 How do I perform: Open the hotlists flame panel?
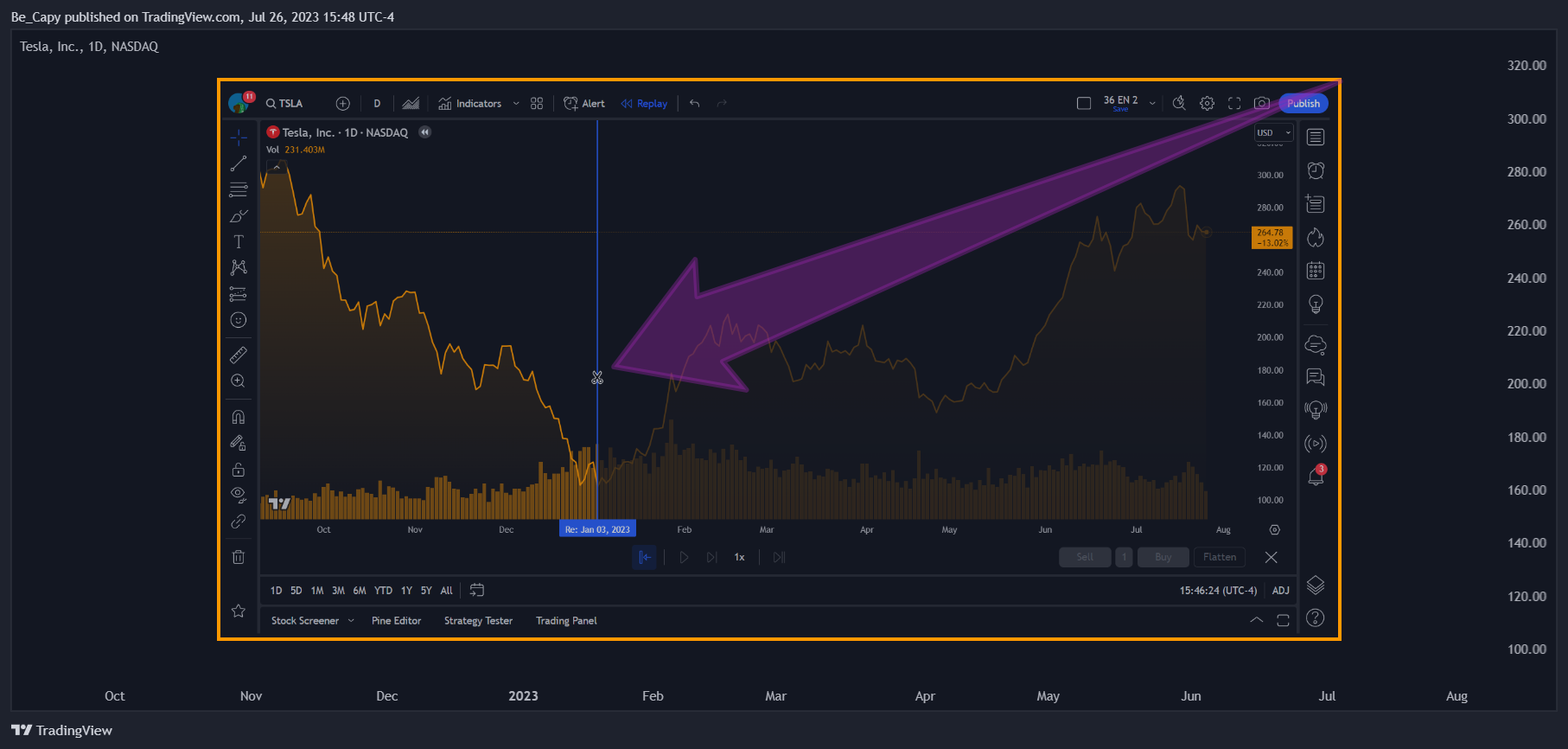pos(1316,238)
